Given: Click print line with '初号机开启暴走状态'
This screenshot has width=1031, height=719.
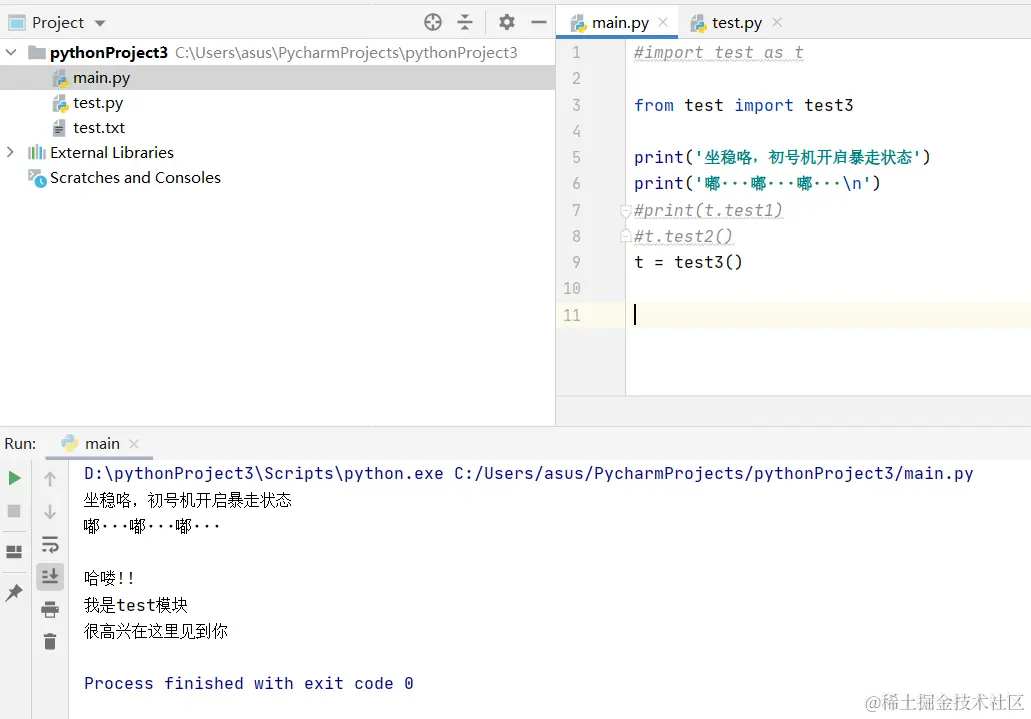Looking at the screenshot, I should coord(782,157).
